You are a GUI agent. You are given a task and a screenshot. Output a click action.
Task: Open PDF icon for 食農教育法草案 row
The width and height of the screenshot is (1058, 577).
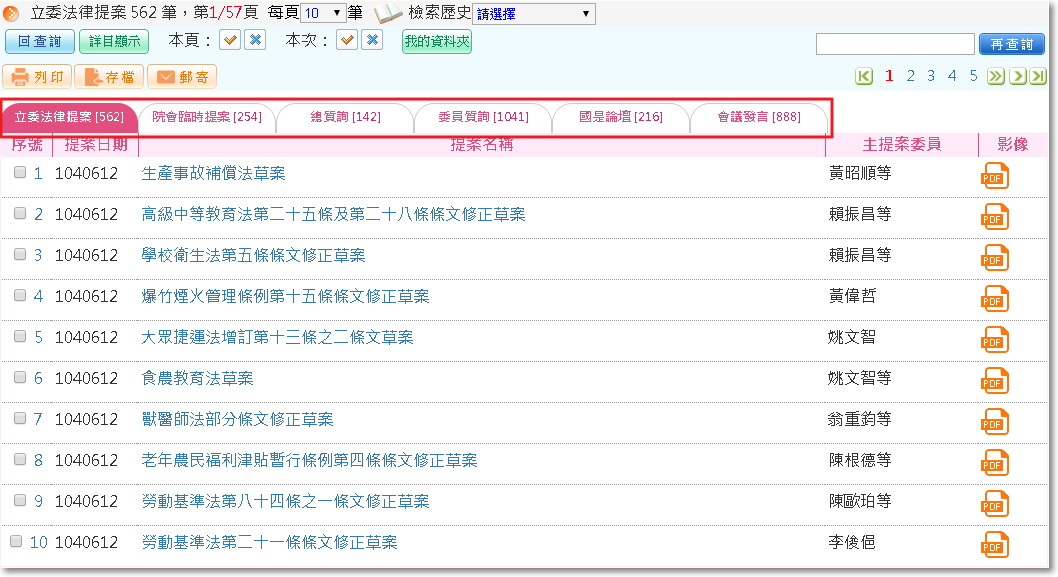coord(994,380)
